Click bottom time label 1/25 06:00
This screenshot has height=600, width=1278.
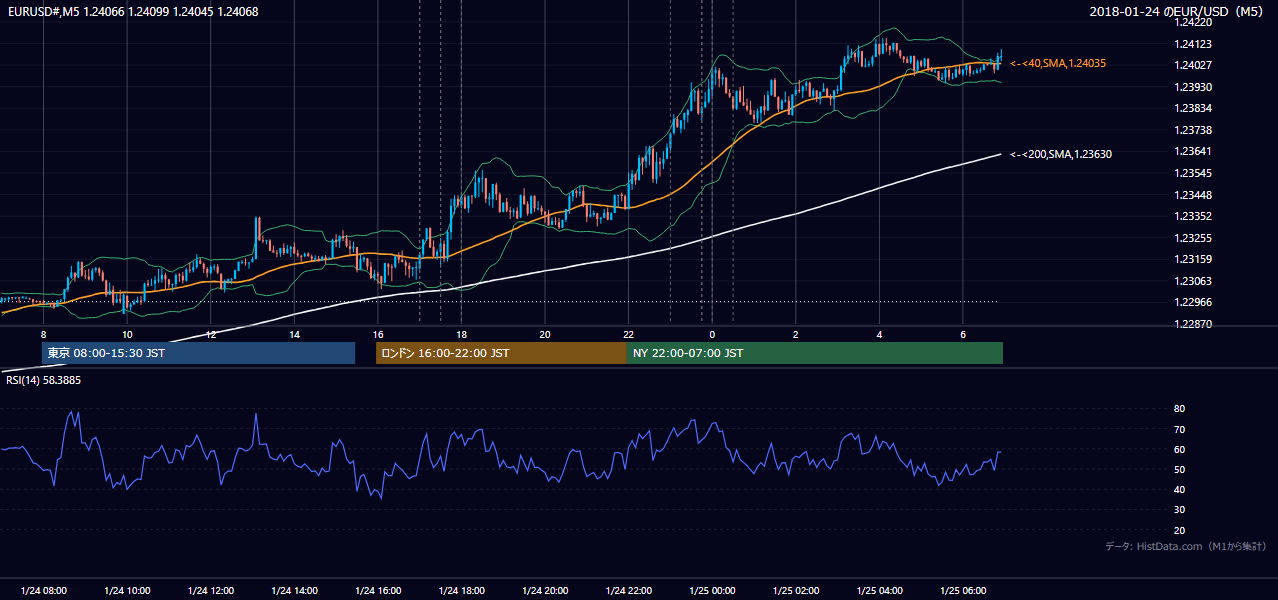[962, 591]
